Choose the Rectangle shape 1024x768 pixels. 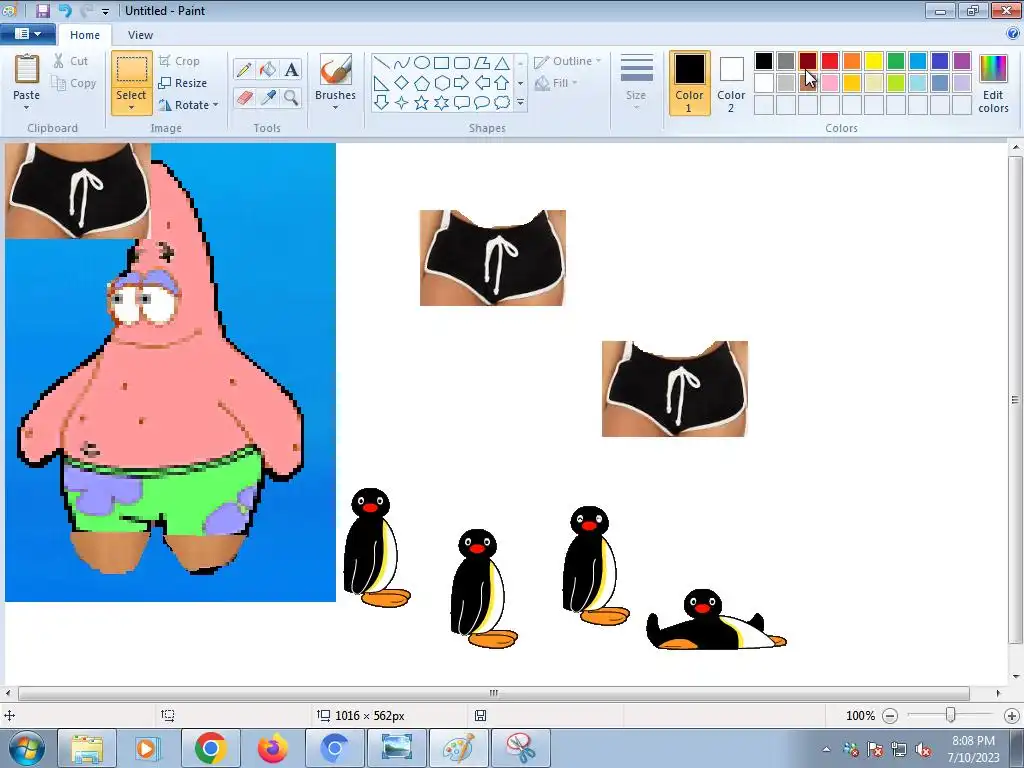point(441,63)
